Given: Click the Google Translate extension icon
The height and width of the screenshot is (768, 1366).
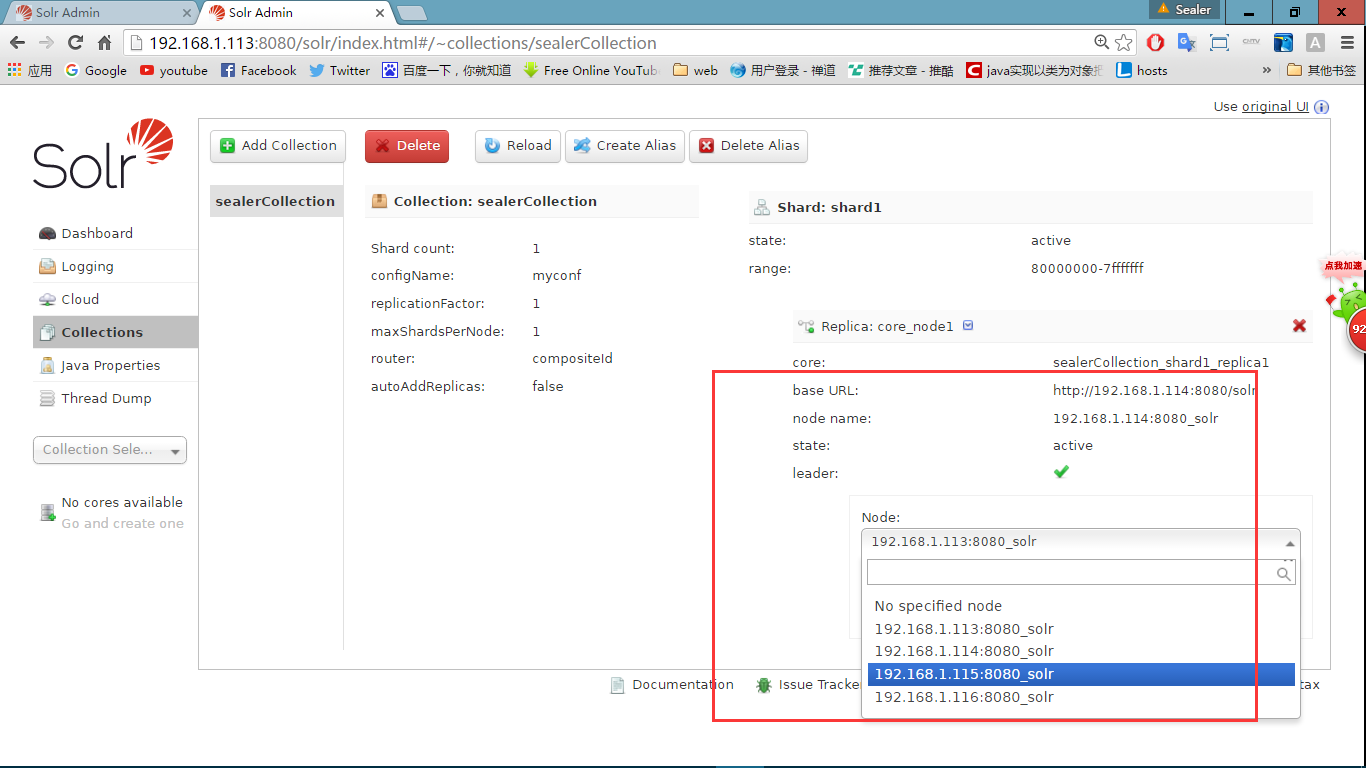Looking at the screenshot, I should [x=1187, y=43].
